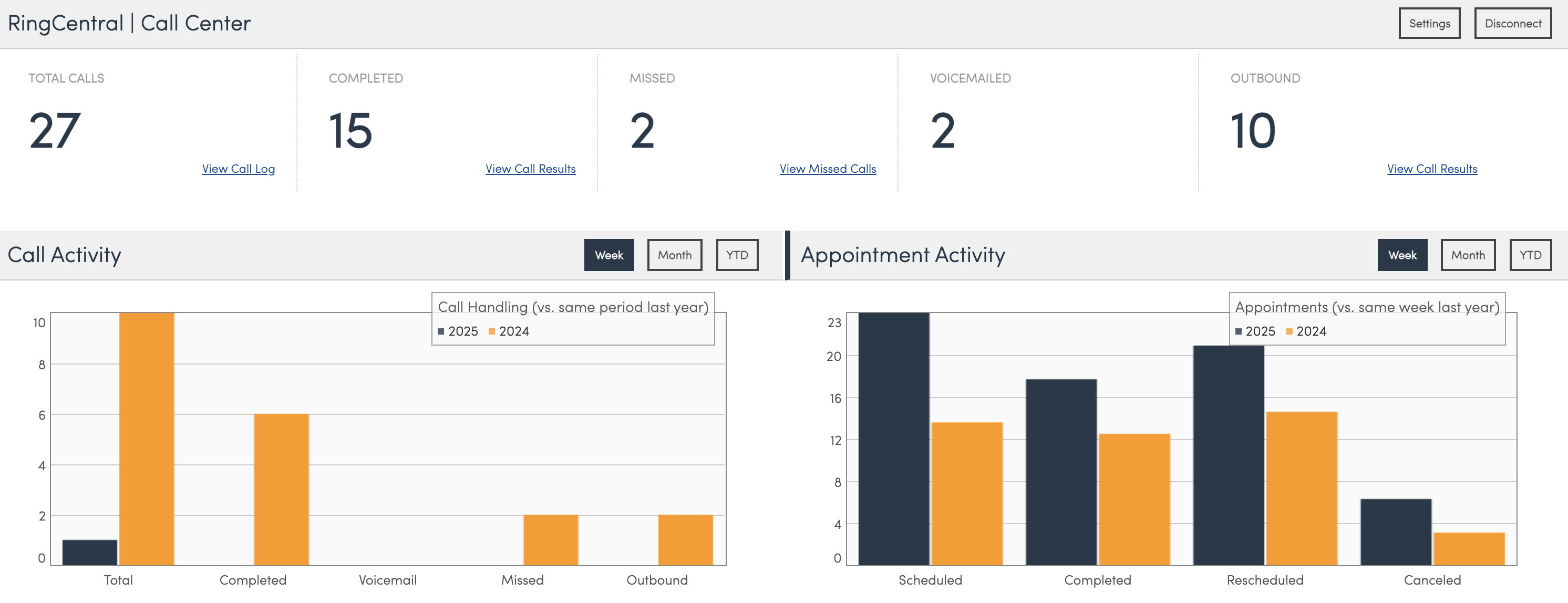The image size is (1568, 603).
Task: Click the dark 2025 Canceled appointments bar
Action: tap(1395, 532)
